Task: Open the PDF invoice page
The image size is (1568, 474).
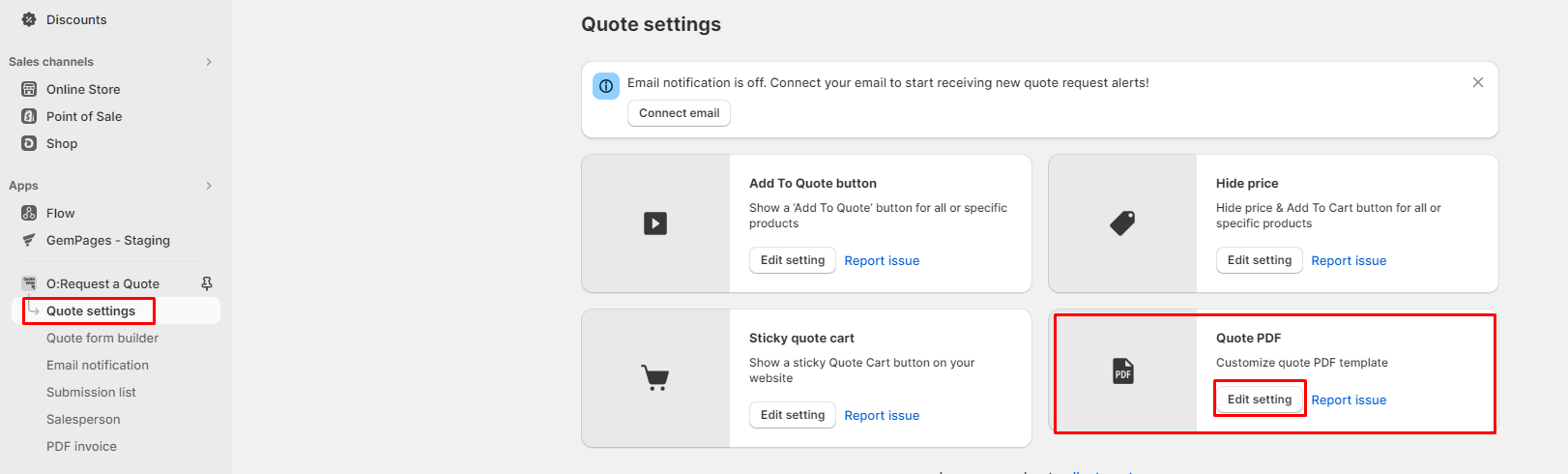Action: [81, 446]
